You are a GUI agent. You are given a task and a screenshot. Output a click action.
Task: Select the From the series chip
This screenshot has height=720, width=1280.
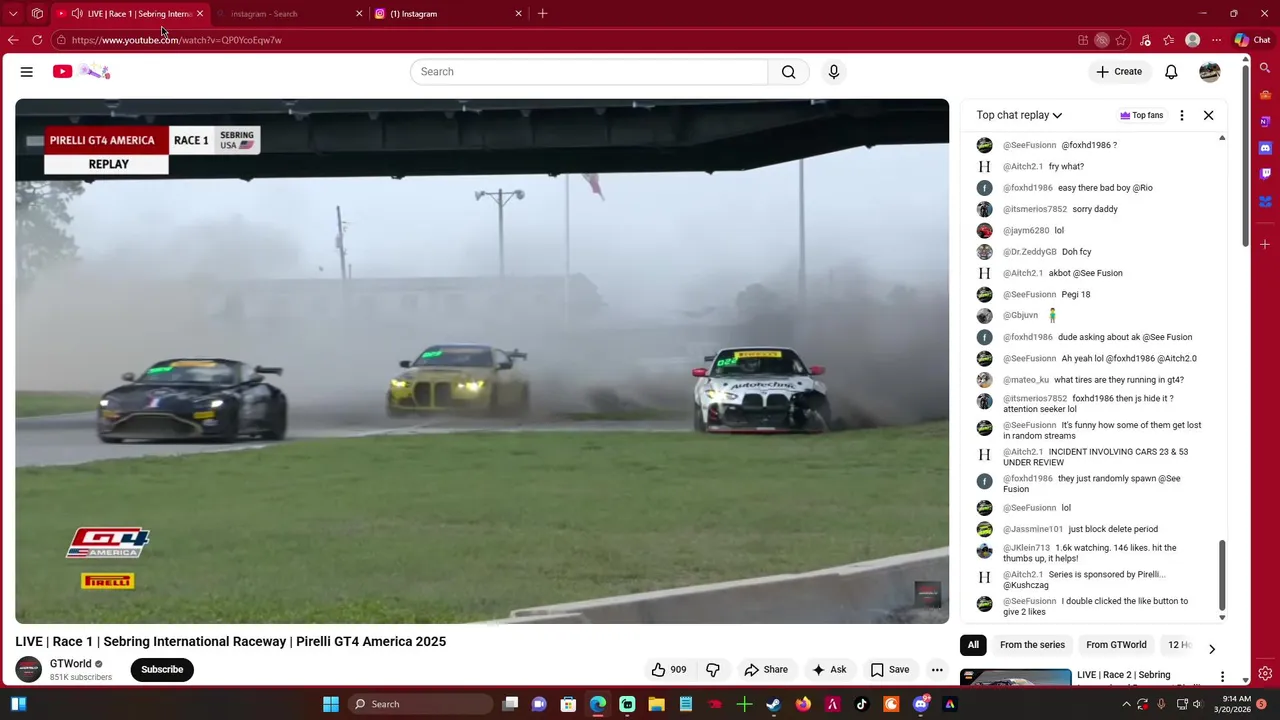coord(1032,645)
